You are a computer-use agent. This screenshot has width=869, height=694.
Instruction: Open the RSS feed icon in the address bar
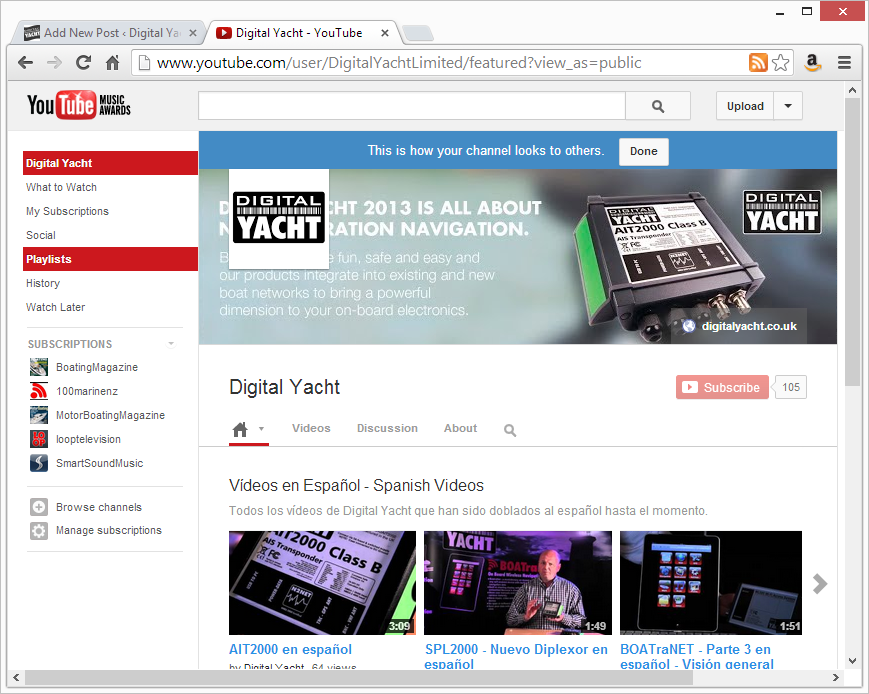coord(758,62)
